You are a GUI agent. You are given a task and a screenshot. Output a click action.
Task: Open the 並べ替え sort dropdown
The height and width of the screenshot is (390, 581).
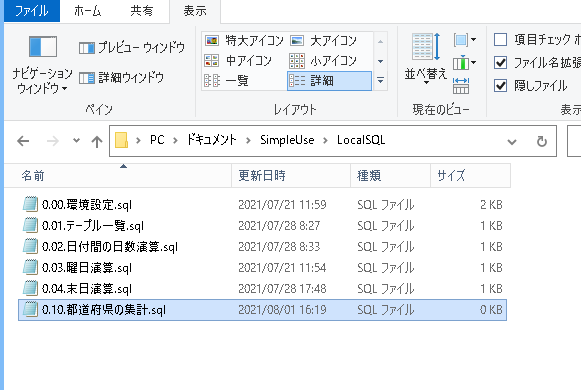tap(426, 59)
